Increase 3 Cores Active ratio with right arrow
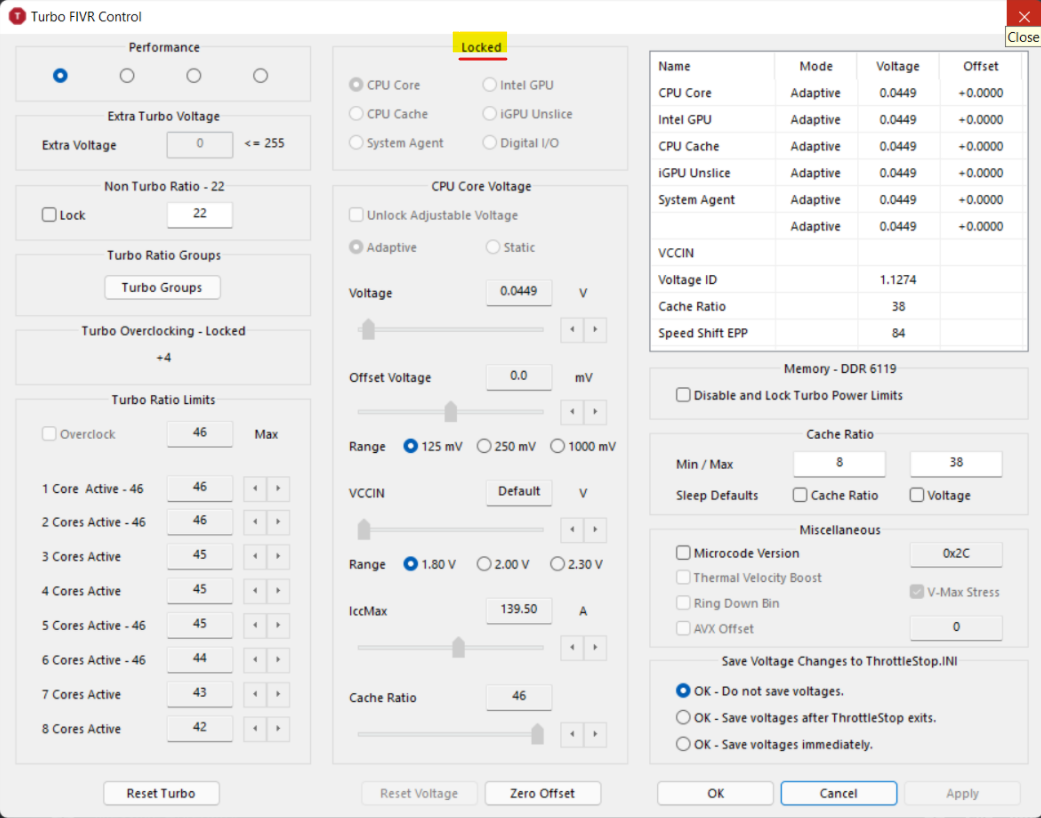Image resolution: width=1041 pixels, height=818 pixels. [278, 556]
